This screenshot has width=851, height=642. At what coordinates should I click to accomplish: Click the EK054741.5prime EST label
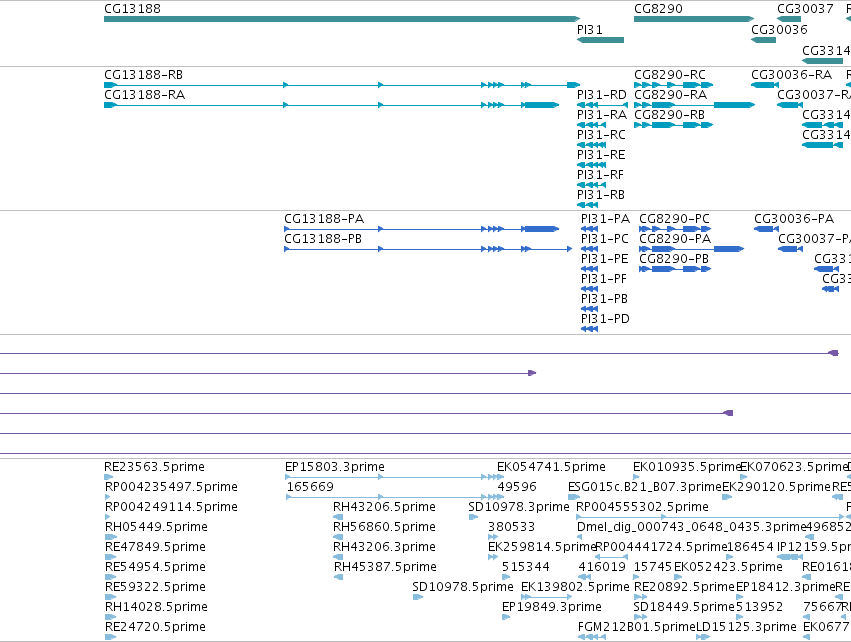(551, 467)
